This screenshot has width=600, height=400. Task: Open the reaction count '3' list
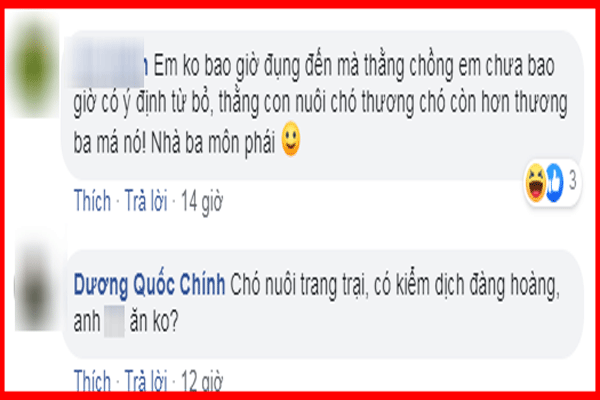[572, 180]
